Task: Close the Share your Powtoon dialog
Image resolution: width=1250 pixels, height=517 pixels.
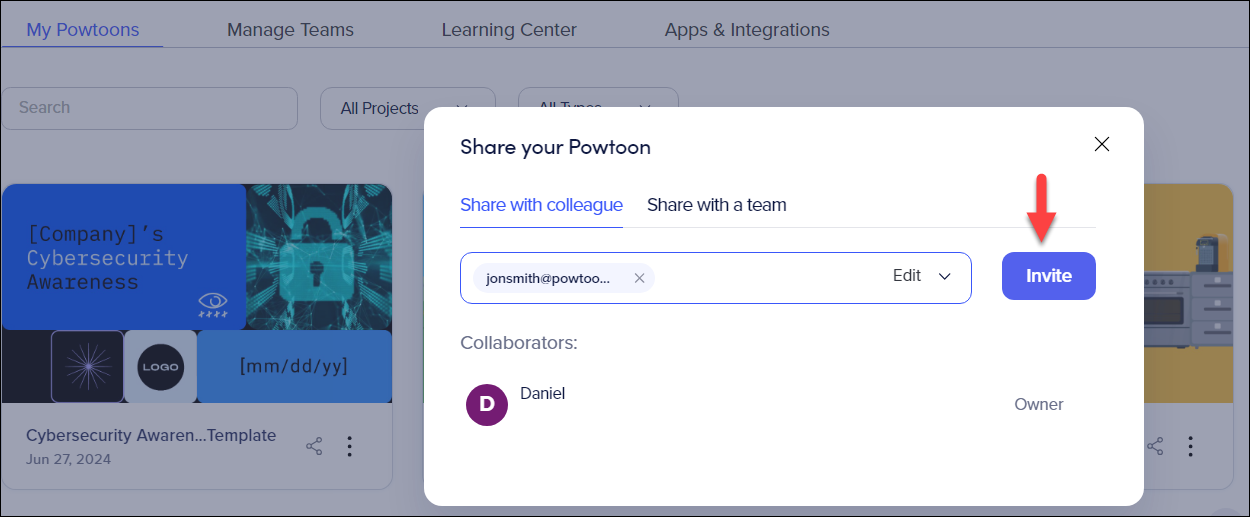Action: point(1102,144)
